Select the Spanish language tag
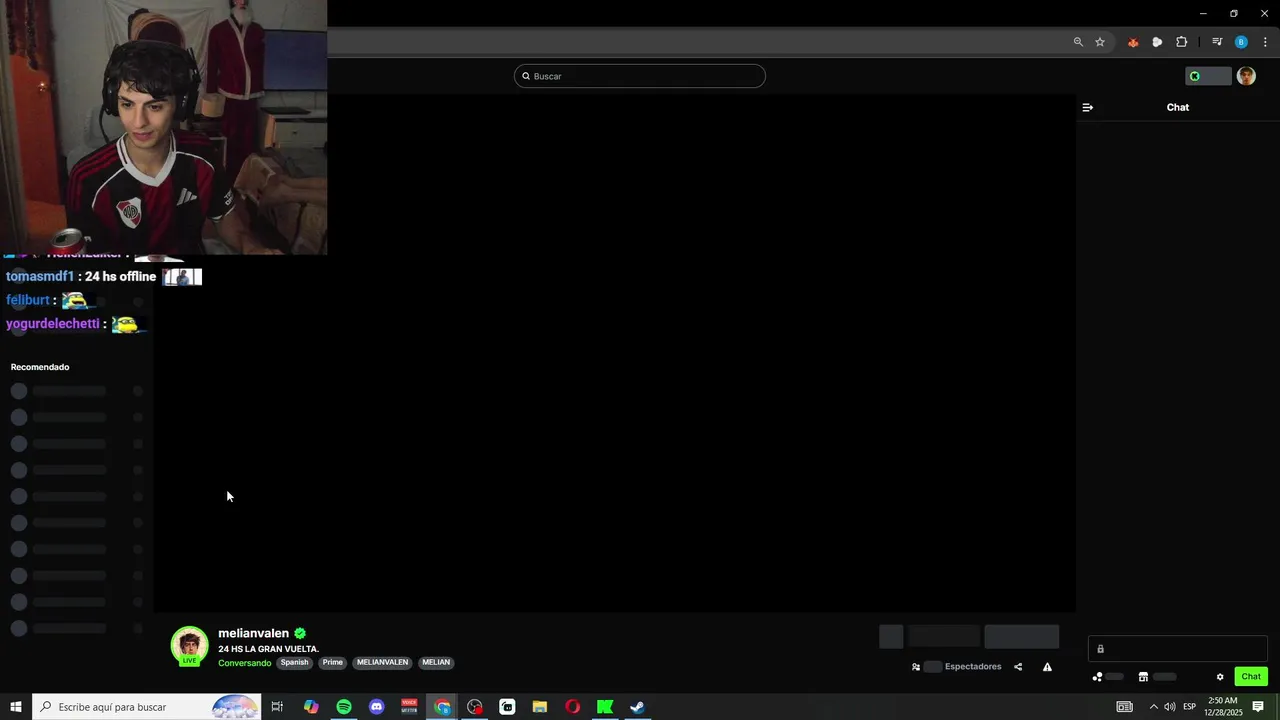This screenshot has width=1280, height=720. click(294, 662)
